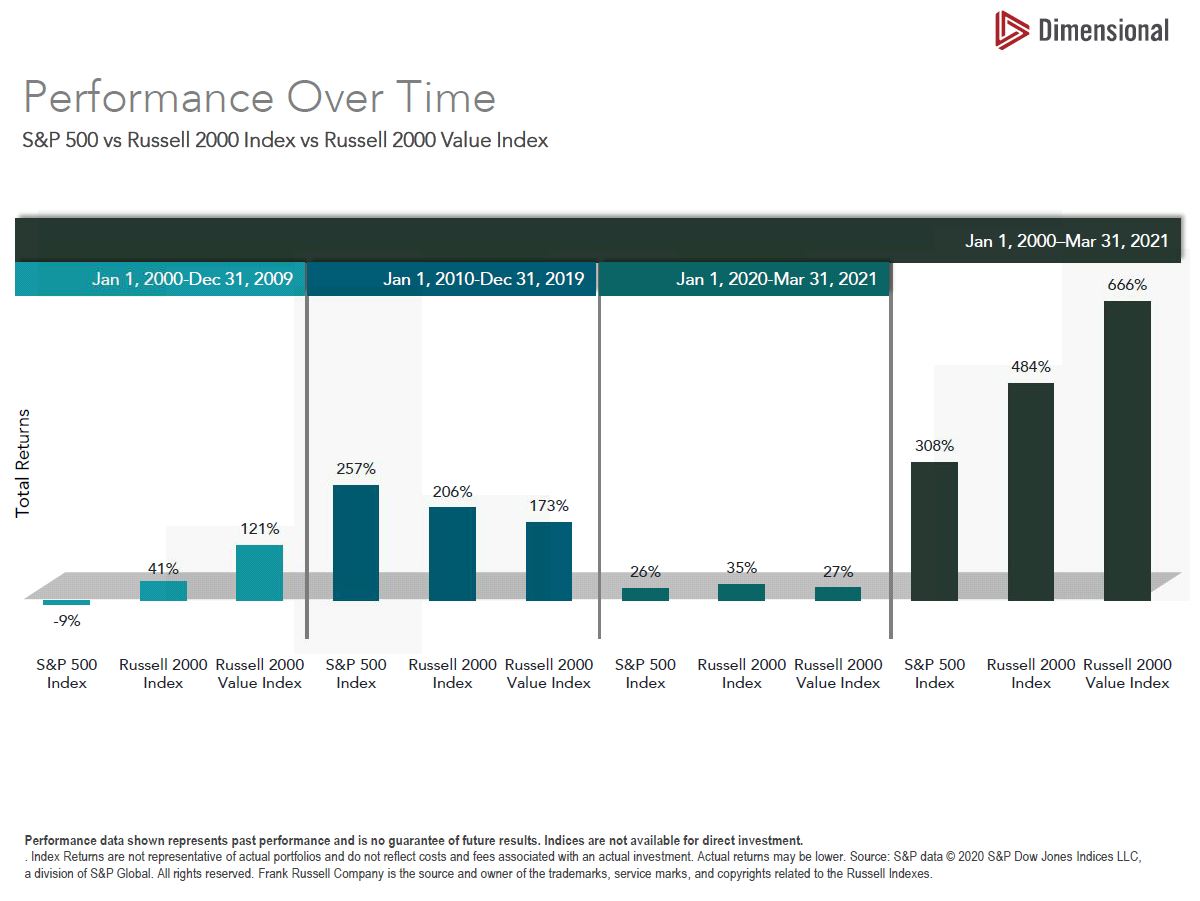This screenshot has height=901, width=1200.
Task: Select the Jan 1, 2010-Dec 31, 2019 header
Action: tap(452, 278)
